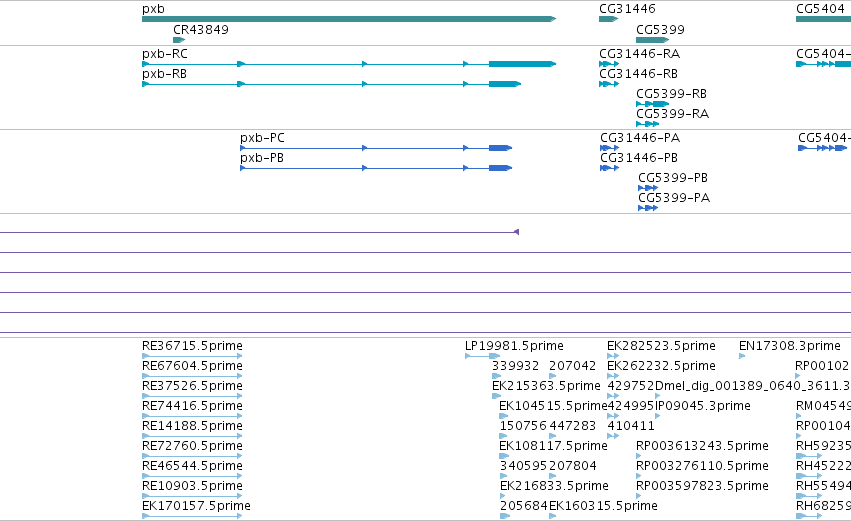
Task: Click the EK170157.5prime EST label
Action: pyautogui.click(x=196, y=506)
